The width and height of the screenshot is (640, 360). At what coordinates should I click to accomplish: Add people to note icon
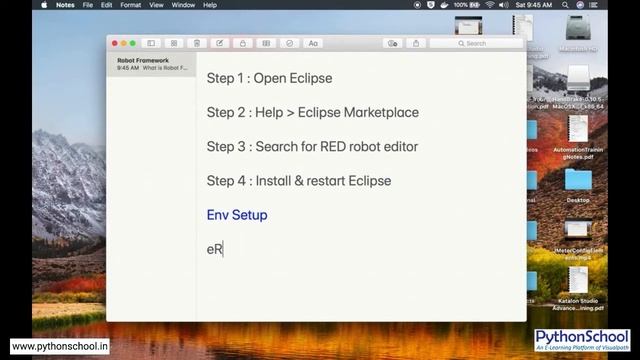(393, 43)
